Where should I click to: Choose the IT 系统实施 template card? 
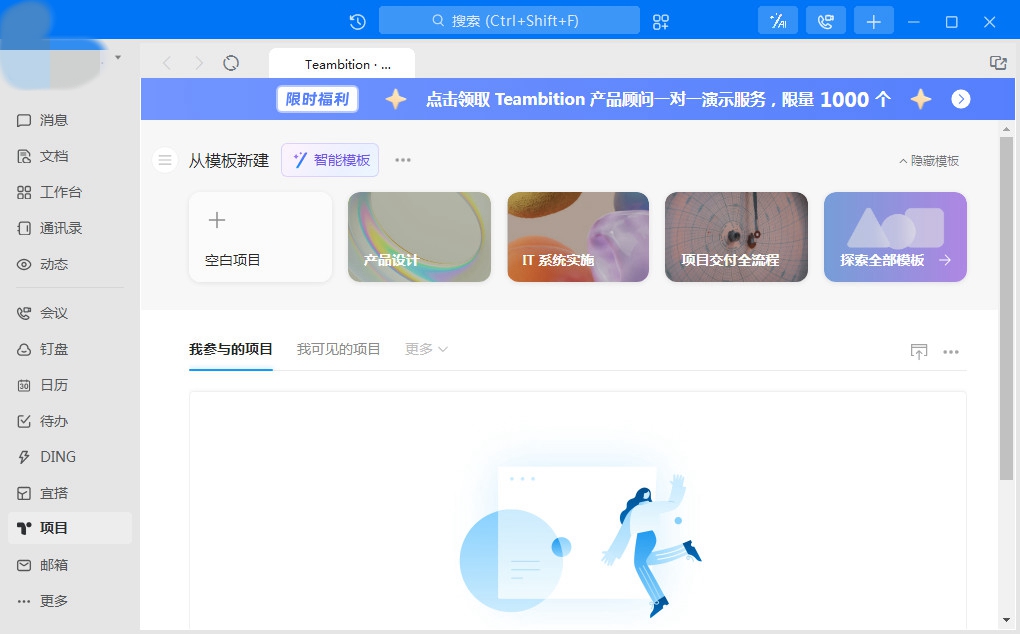578,237
